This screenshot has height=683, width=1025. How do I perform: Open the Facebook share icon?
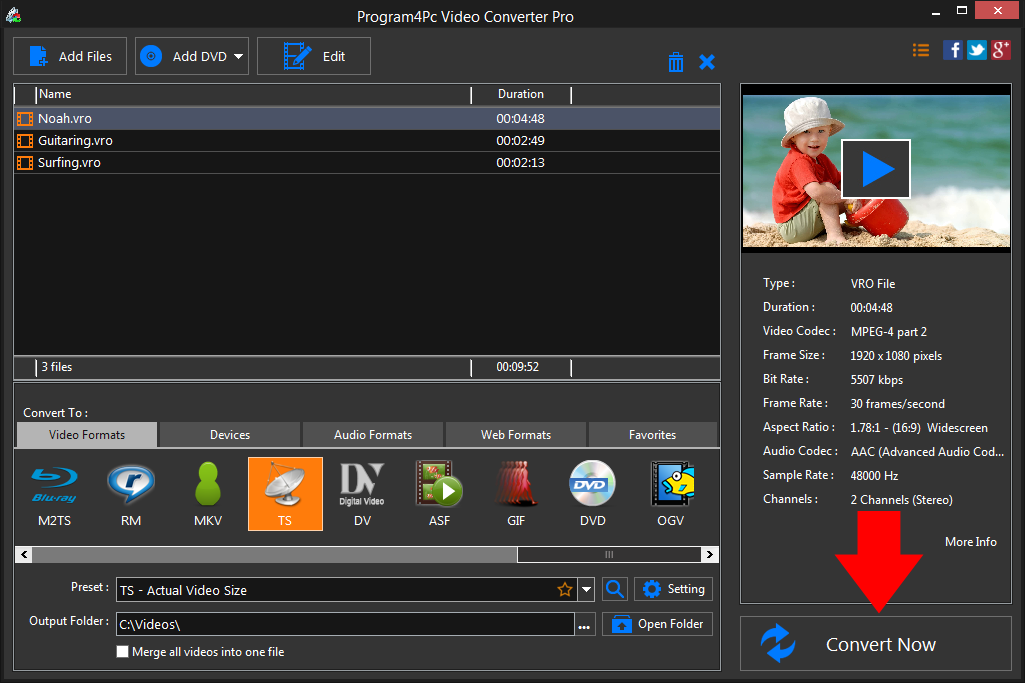953,50
